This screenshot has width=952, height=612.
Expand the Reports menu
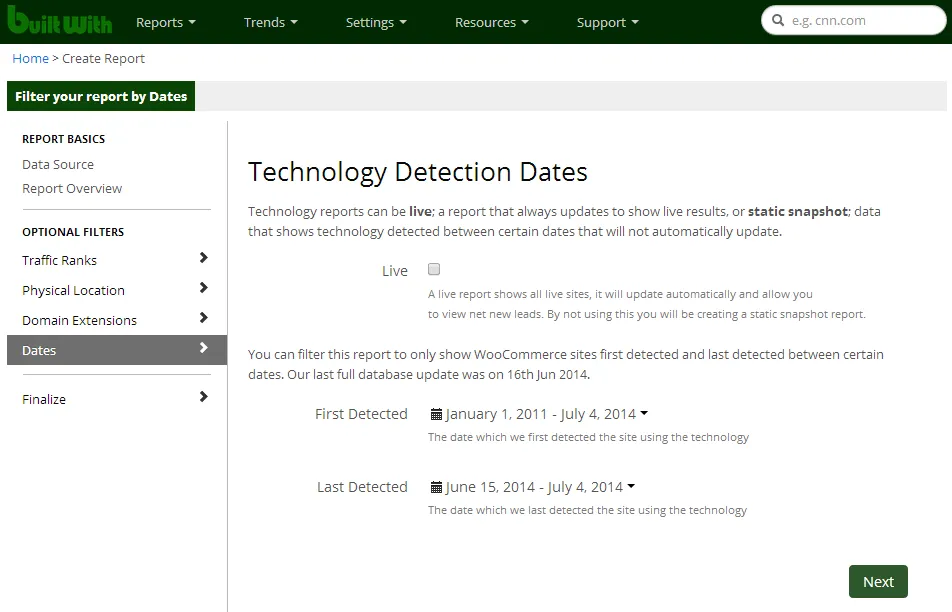pos(165,22)
